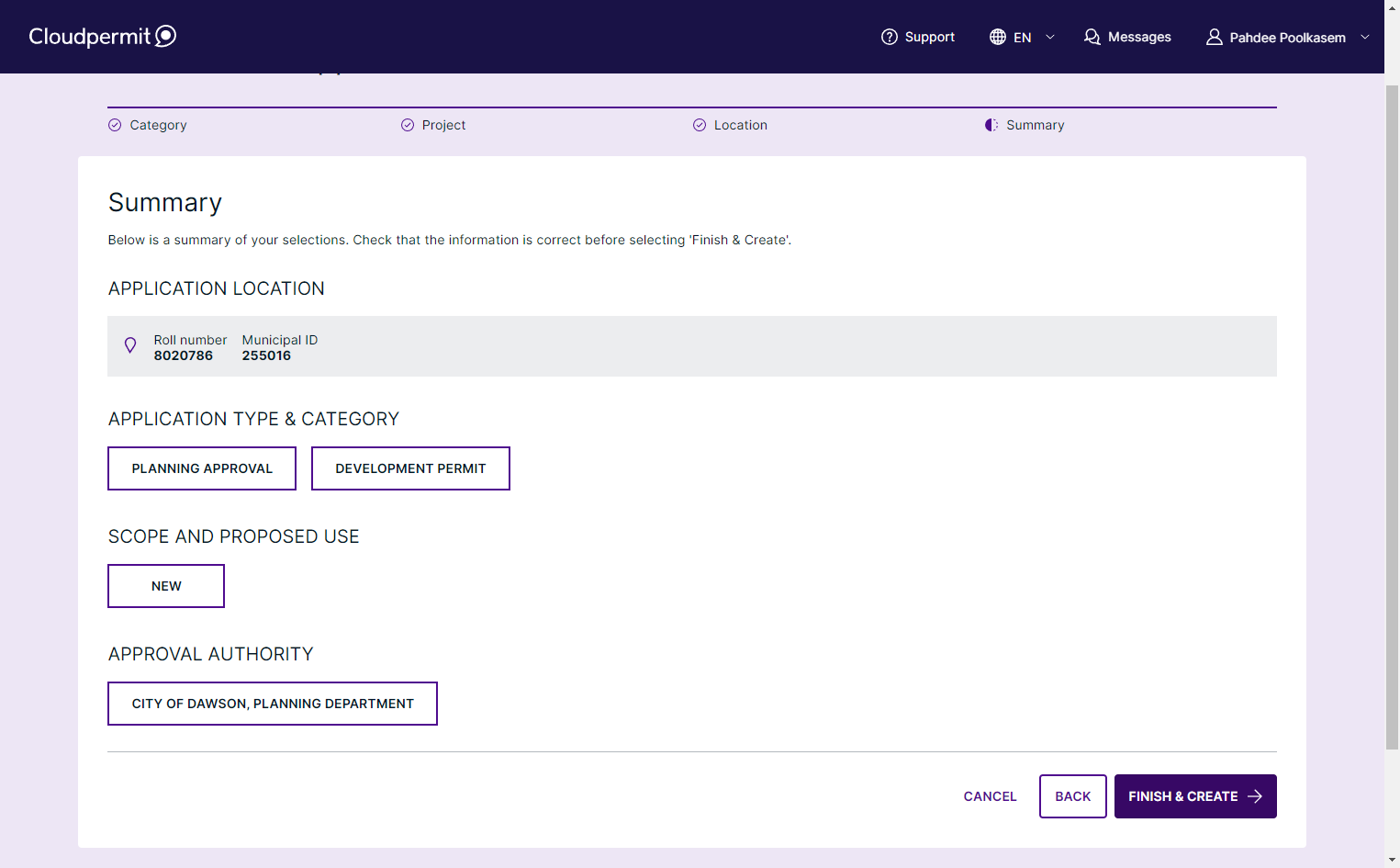Click Finish & Create button

pyautogui.click(x=1195, y=796)
